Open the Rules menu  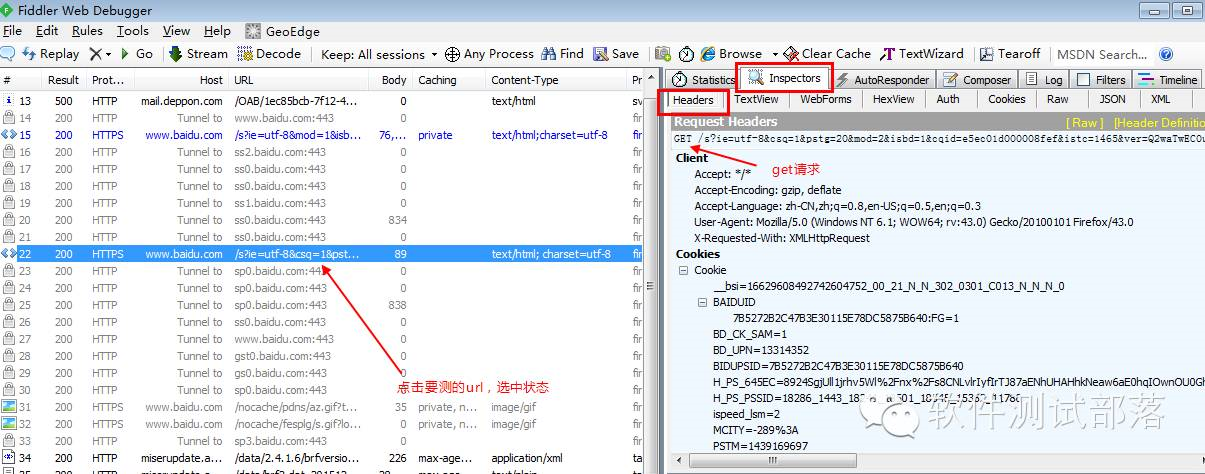(87, 31)
